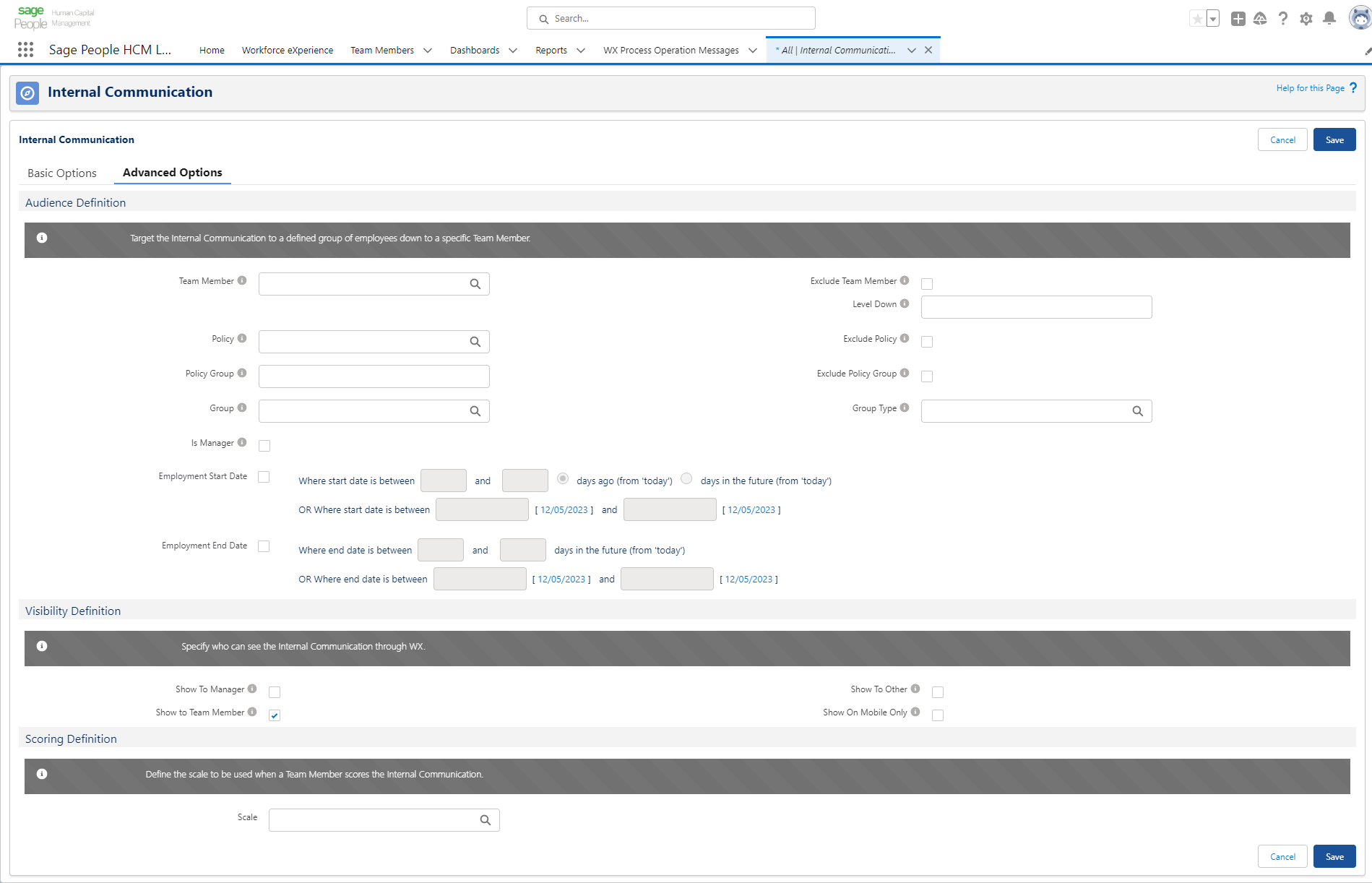Click the Group Type lookup search icon
The height and width of the screenshot is (883, 1372).
1137,411
